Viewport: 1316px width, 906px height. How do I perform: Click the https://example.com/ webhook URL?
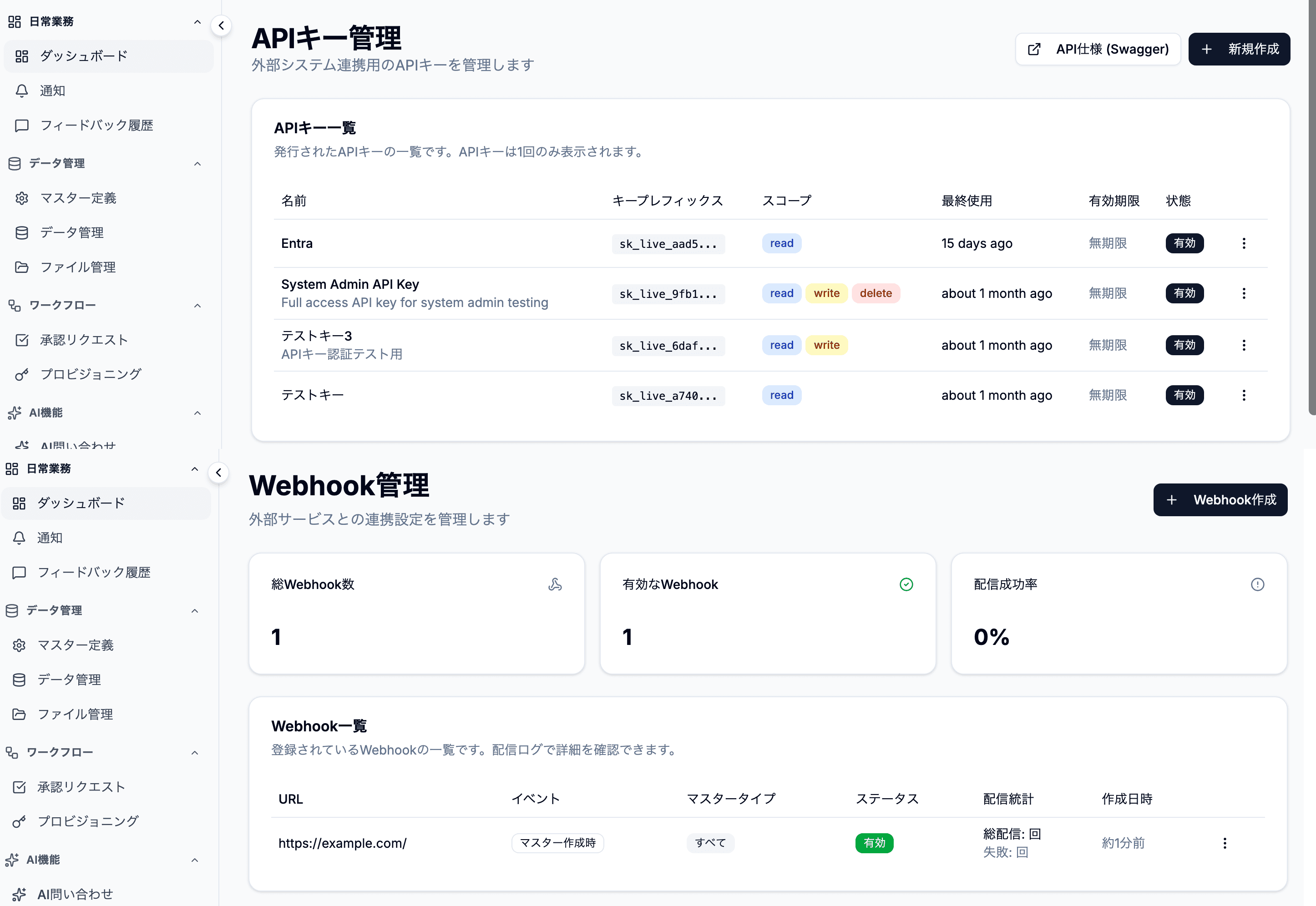(x=343, y=844)
